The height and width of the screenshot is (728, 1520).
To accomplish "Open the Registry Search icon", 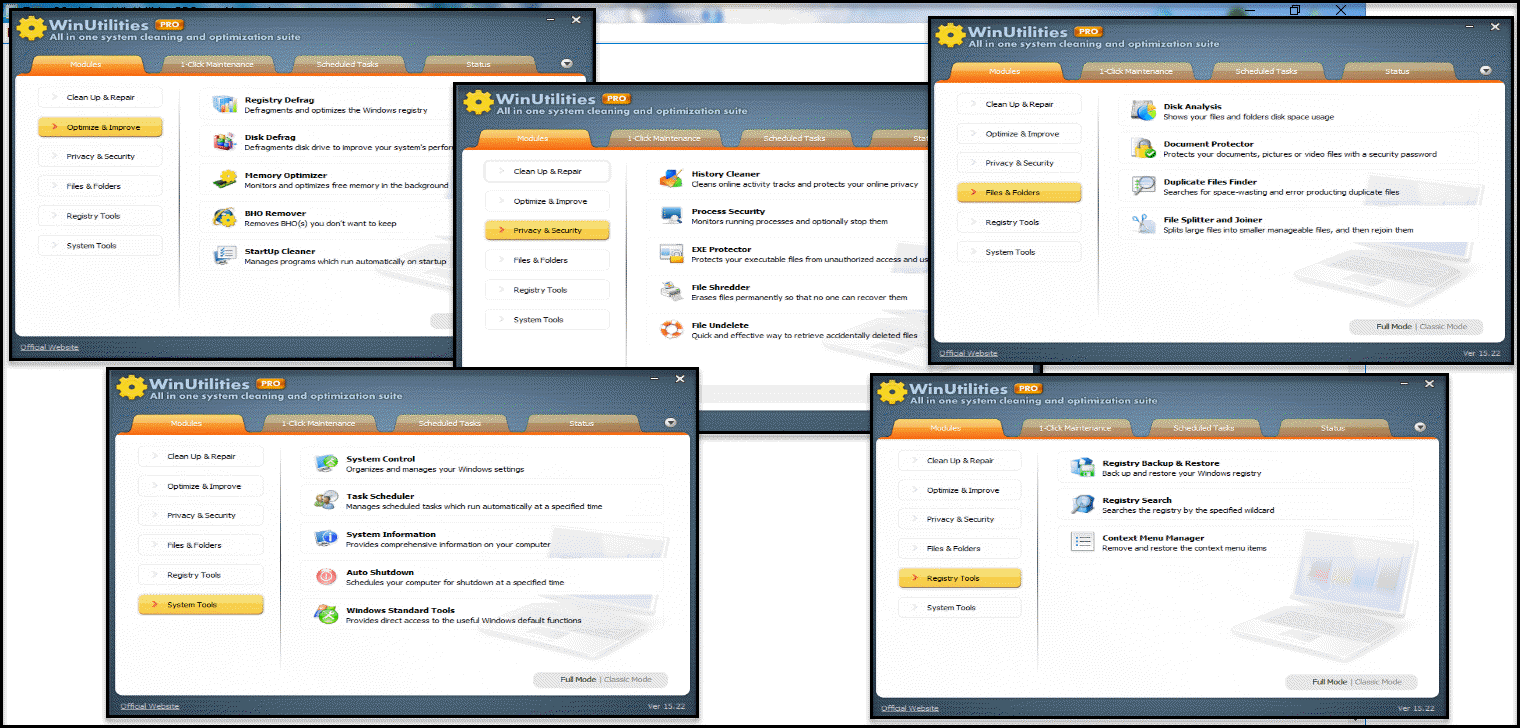I will coord(1082,505).
